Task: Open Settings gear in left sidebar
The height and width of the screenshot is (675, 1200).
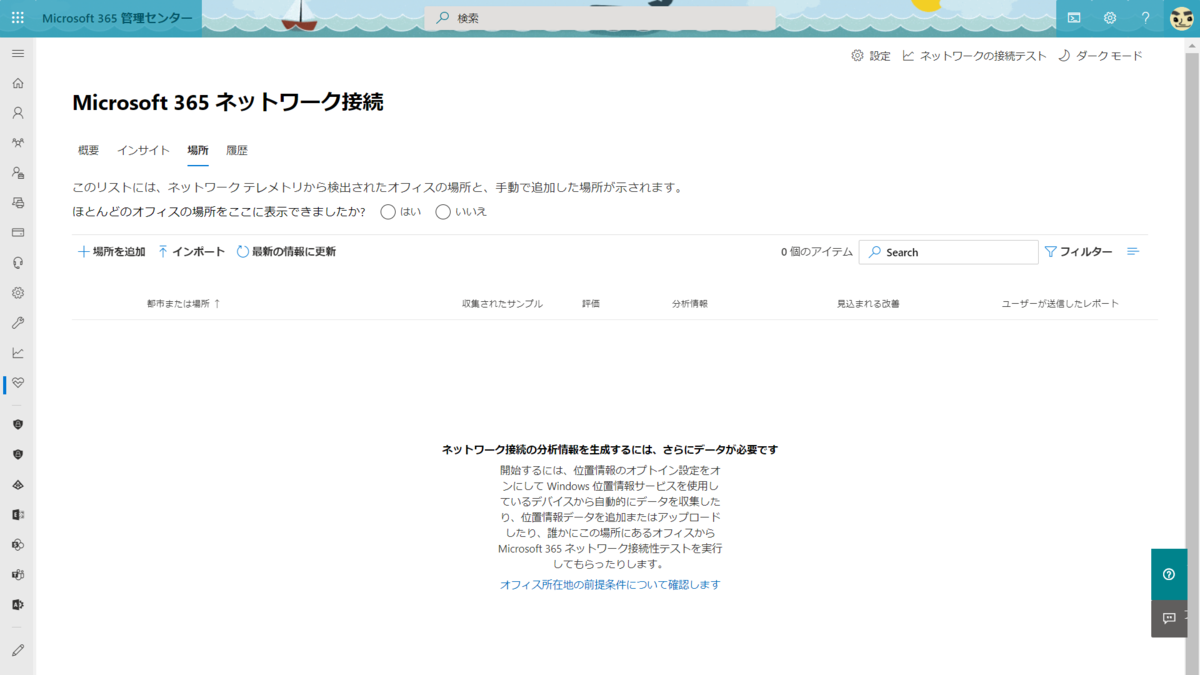Action: click(18, 293)
